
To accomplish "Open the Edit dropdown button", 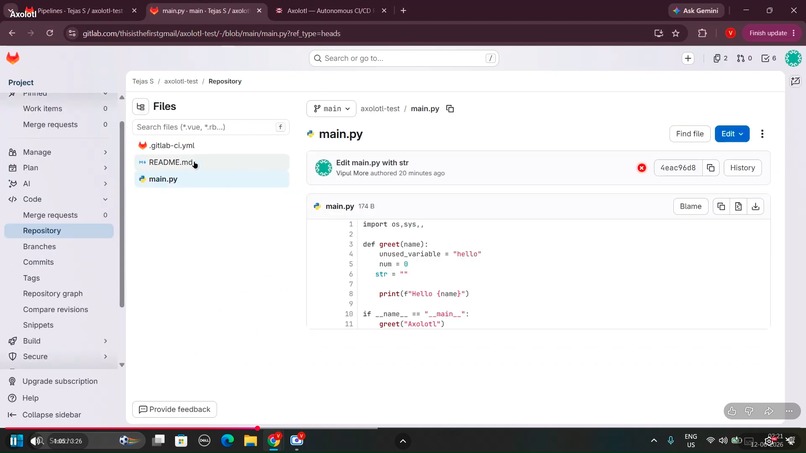I will (732, 134).
